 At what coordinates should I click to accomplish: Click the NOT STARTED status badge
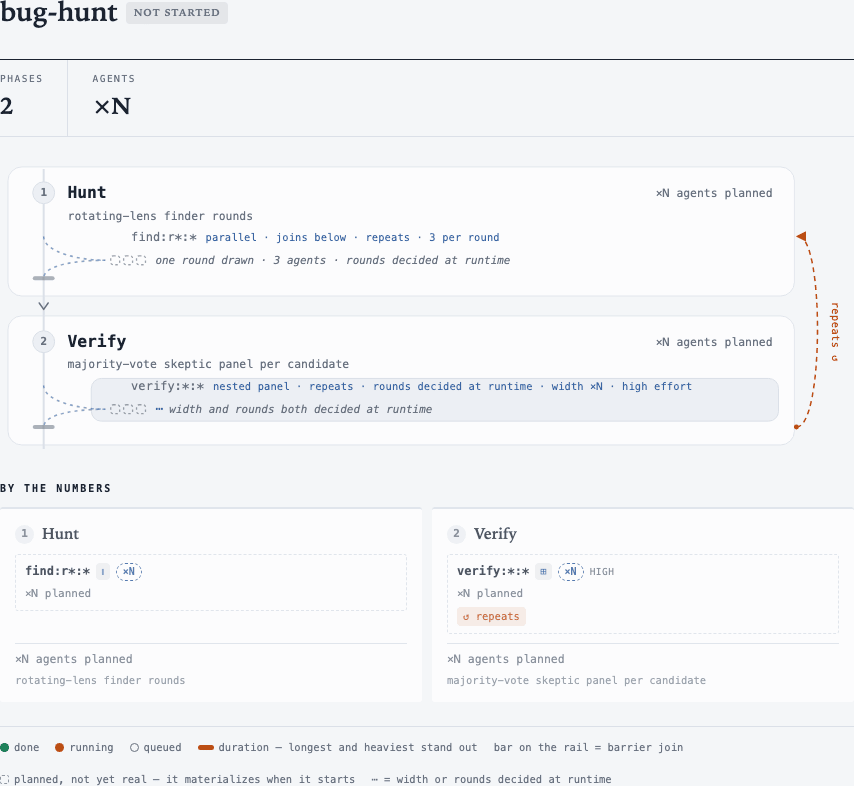point(176,13)
